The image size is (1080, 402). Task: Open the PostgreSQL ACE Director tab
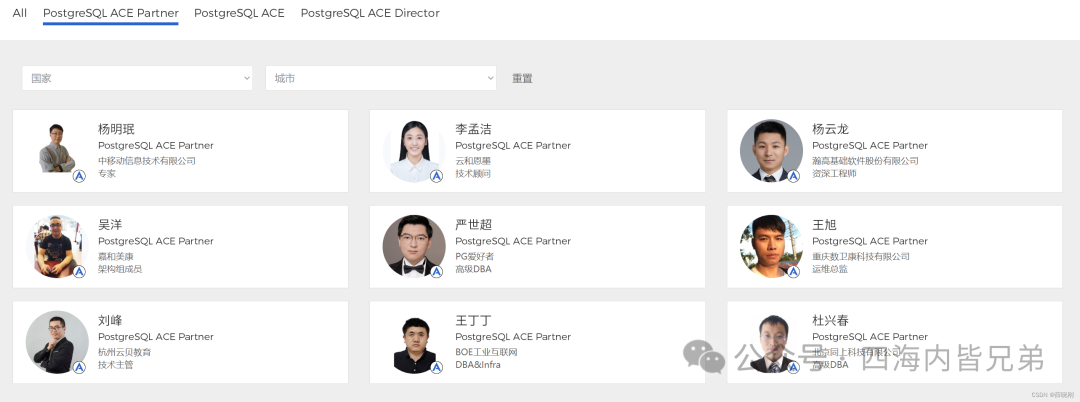370,13
